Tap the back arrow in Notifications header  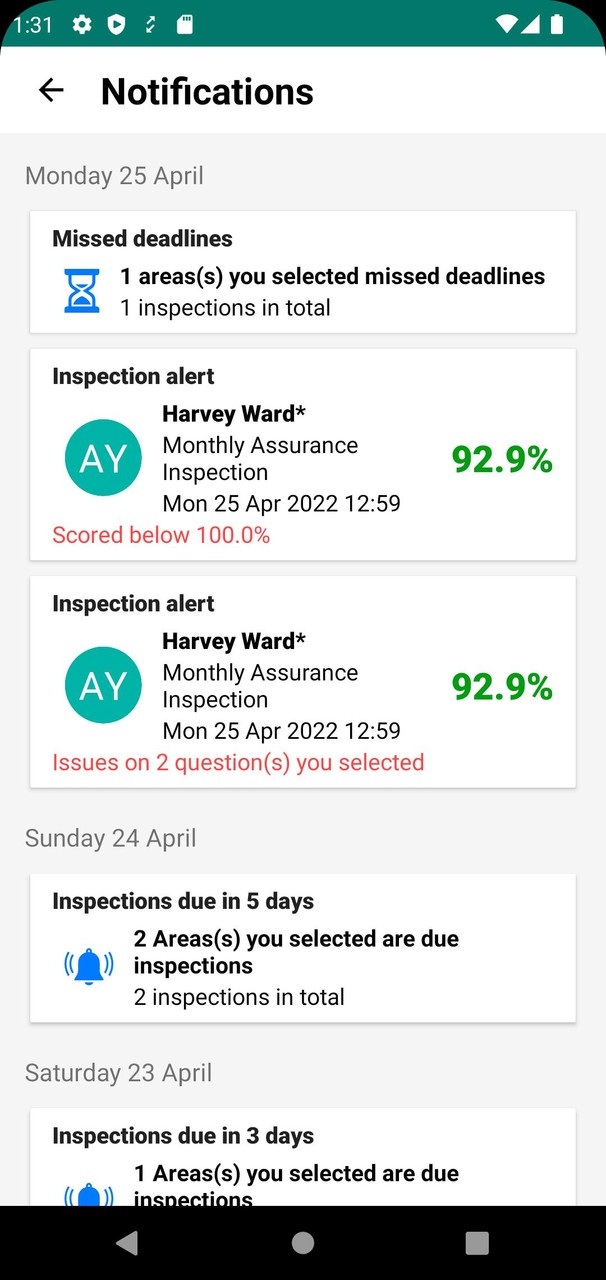point(51,91)
